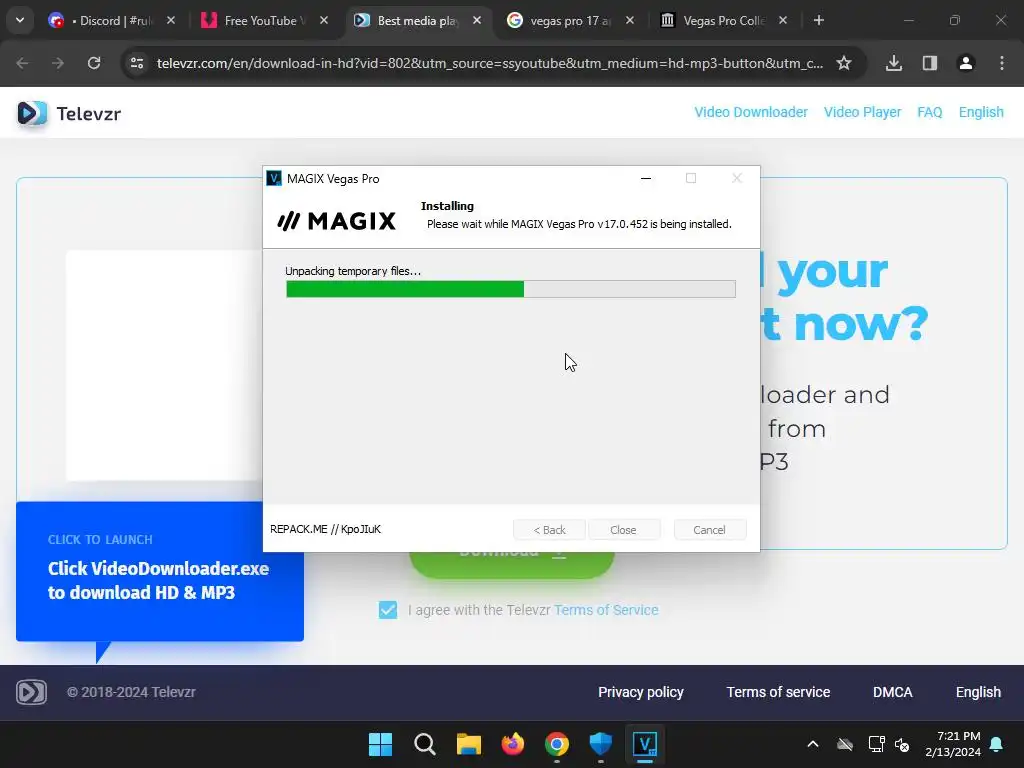Open the Windows Start menu
This screenshot has width=1024, height=768.
click(380, 744)
